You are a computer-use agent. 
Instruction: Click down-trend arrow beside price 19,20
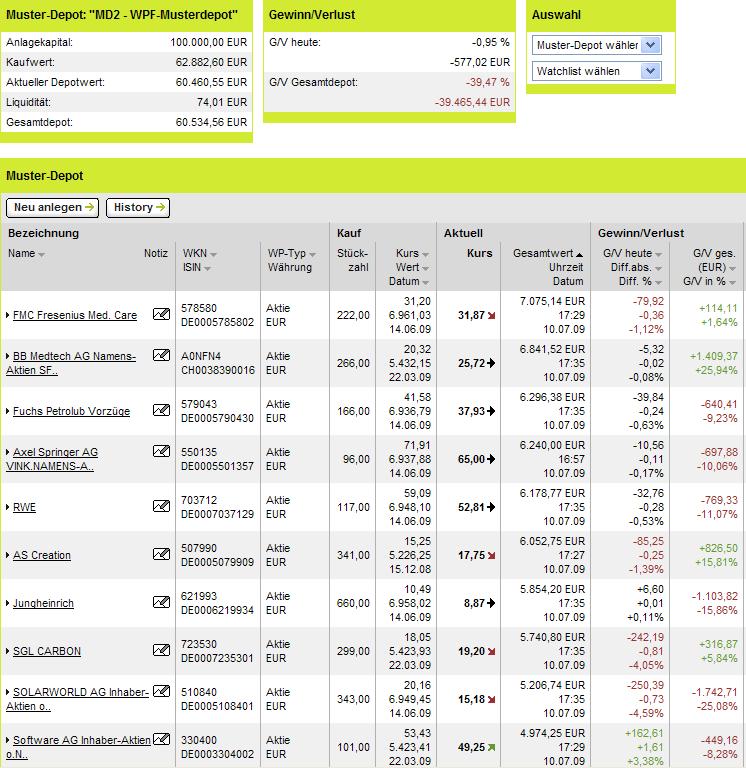pyautogui.click(x=491, y=652)
